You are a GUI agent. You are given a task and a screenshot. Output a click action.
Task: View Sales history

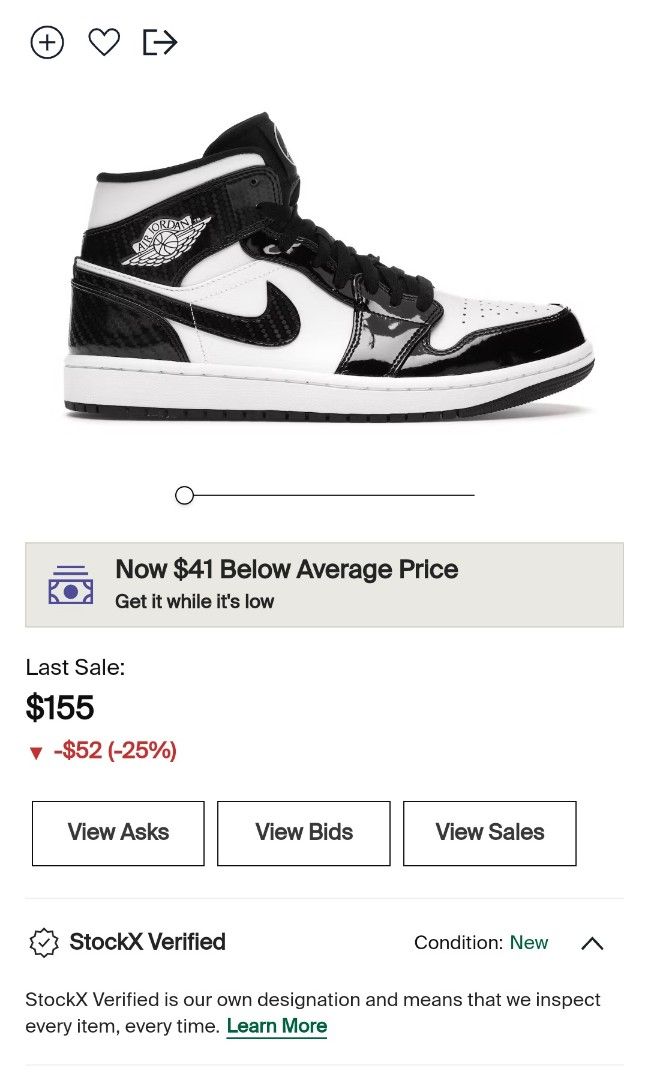[x=489, y=832]
